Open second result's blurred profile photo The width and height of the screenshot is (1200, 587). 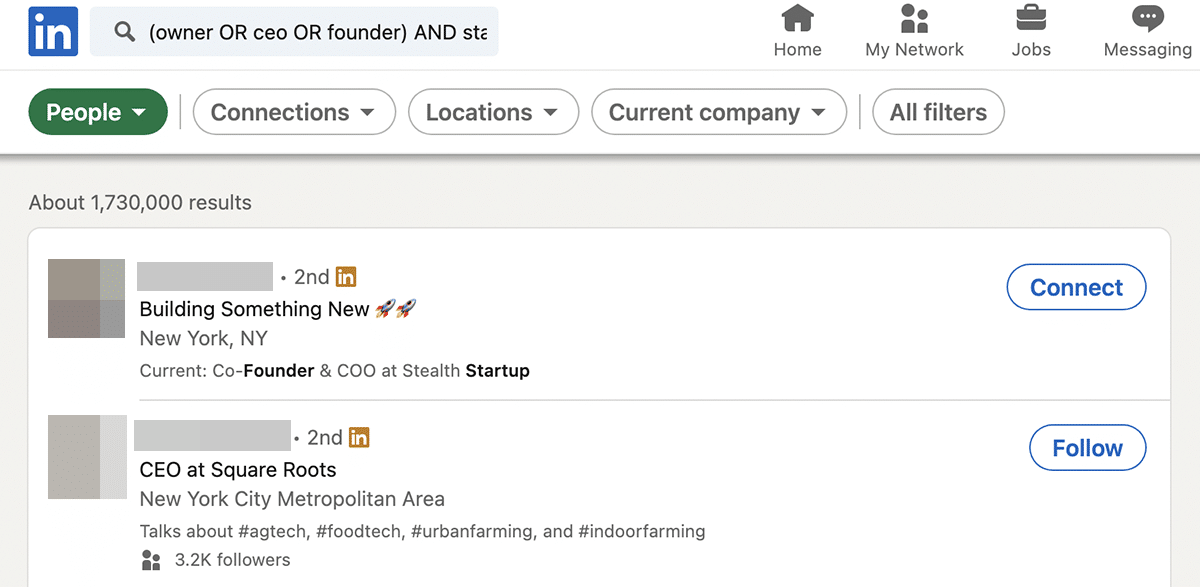87,457
